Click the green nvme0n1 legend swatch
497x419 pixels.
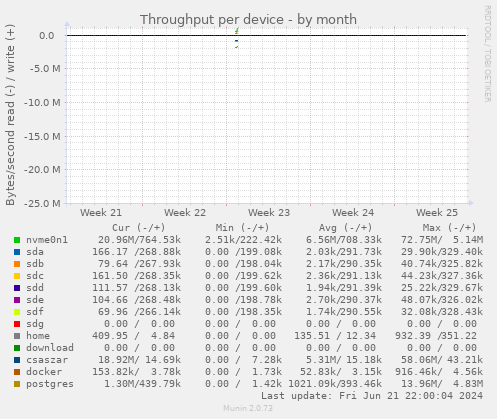pos(17,240)
